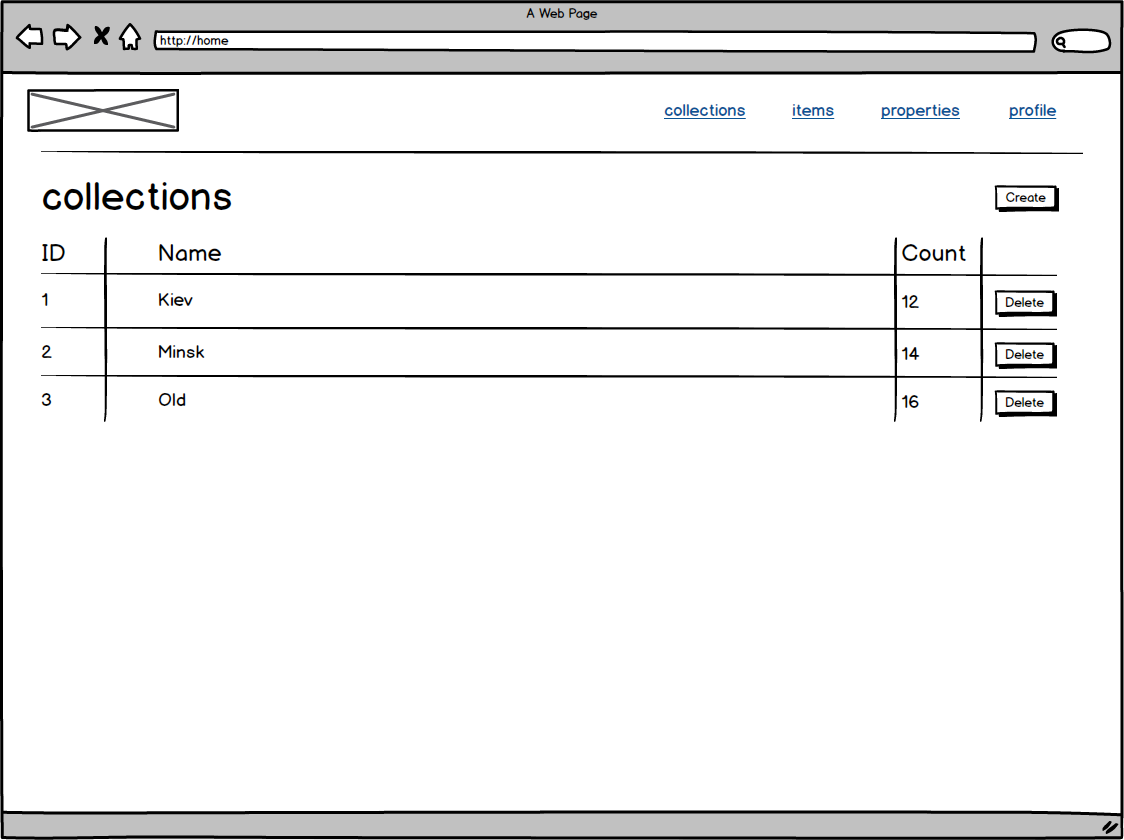The width and height of the screenshot is (1124, 840).
Task: Select the Old name cell
Action: [172, 400]
